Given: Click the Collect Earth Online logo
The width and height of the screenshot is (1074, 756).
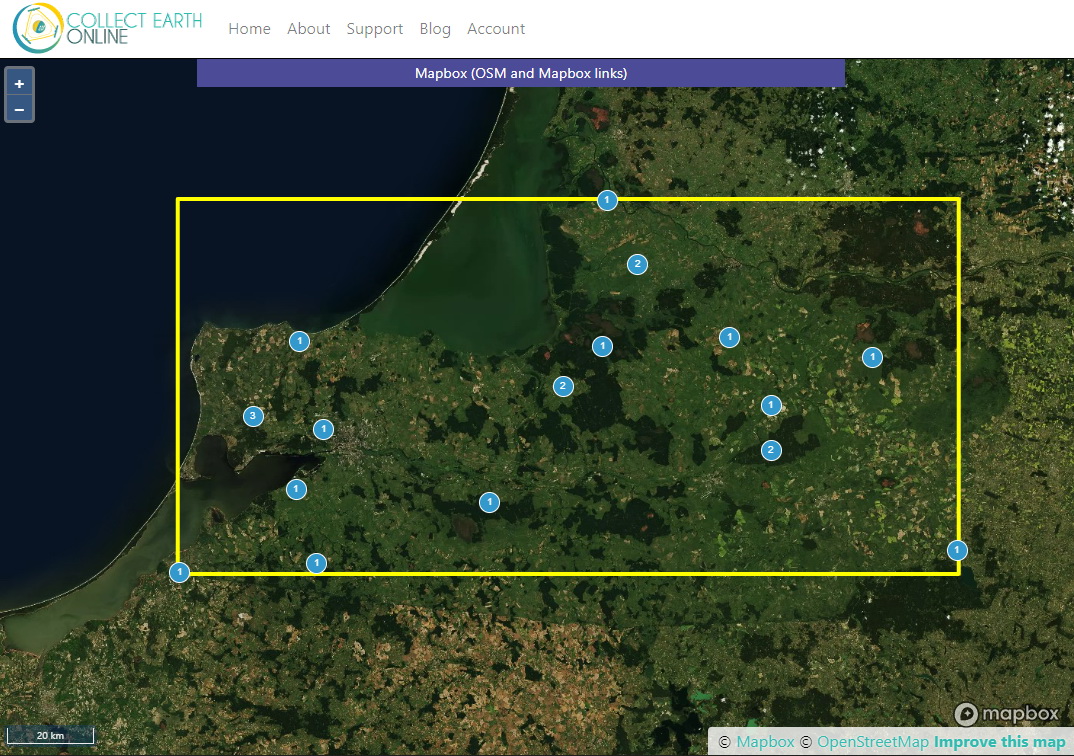Looking at the screenshot, I should click(108, 29).
